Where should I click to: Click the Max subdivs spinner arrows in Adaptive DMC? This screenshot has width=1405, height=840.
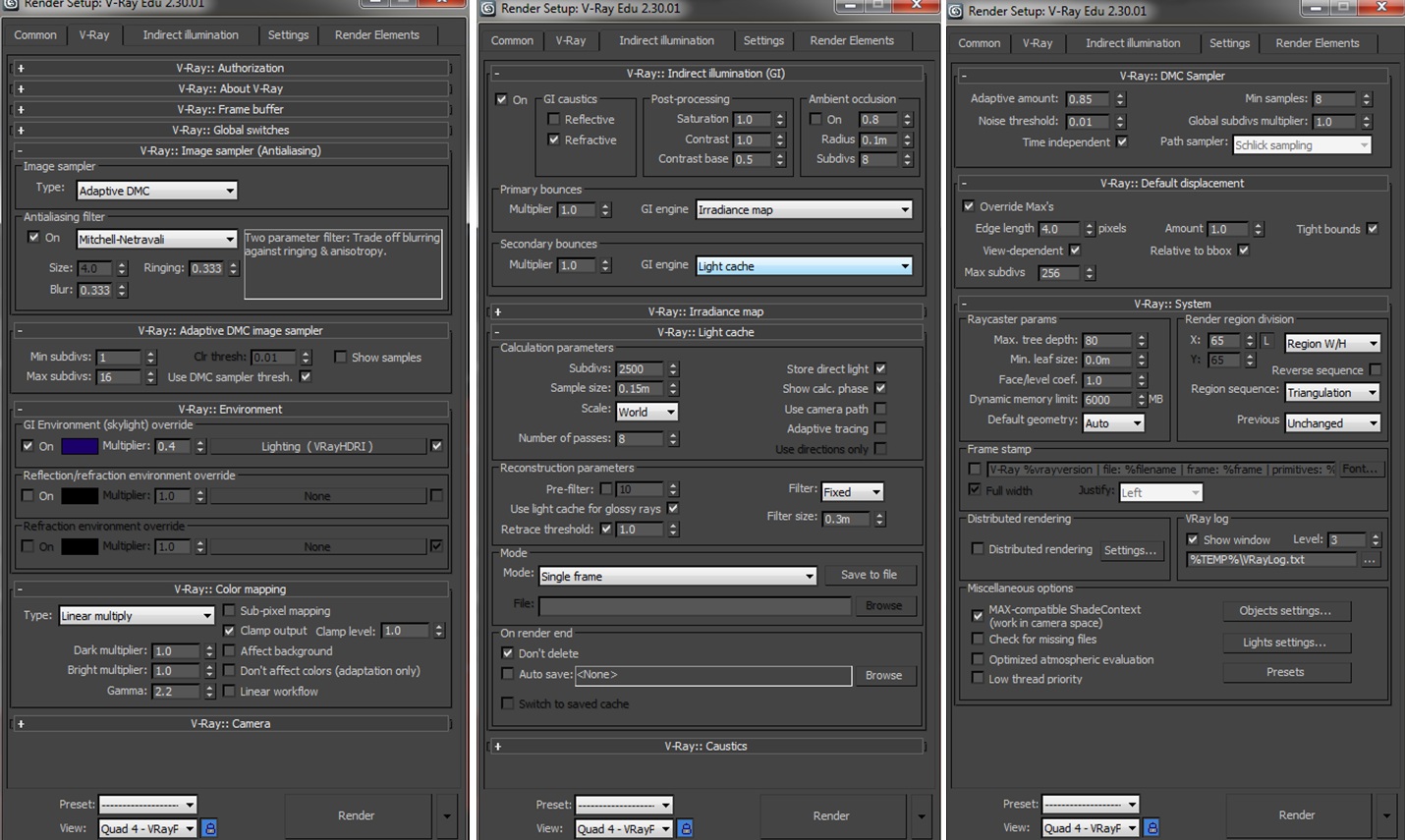click(x=150, y=376)
